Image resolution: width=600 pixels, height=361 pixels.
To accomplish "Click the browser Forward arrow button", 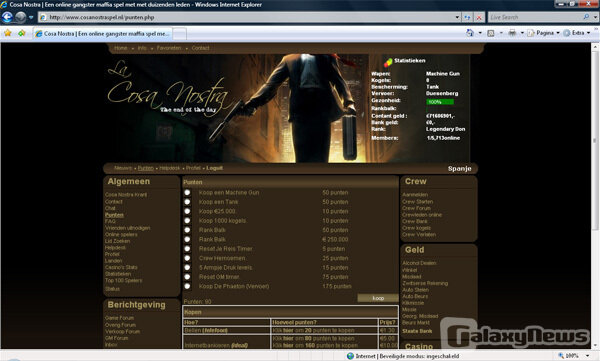I will coord(21,17).
